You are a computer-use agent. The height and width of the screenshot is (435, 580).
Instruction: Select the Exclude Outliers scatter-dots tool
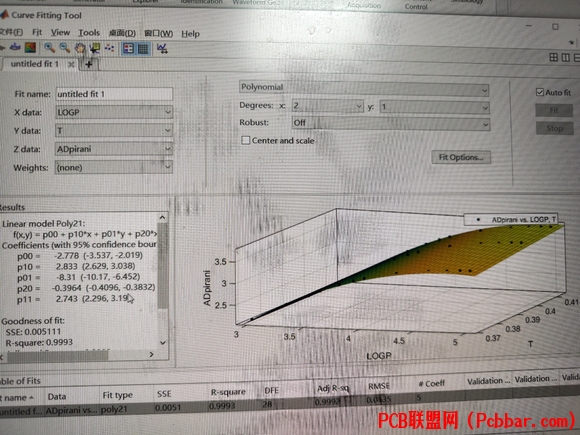click(x=109, y=48)
